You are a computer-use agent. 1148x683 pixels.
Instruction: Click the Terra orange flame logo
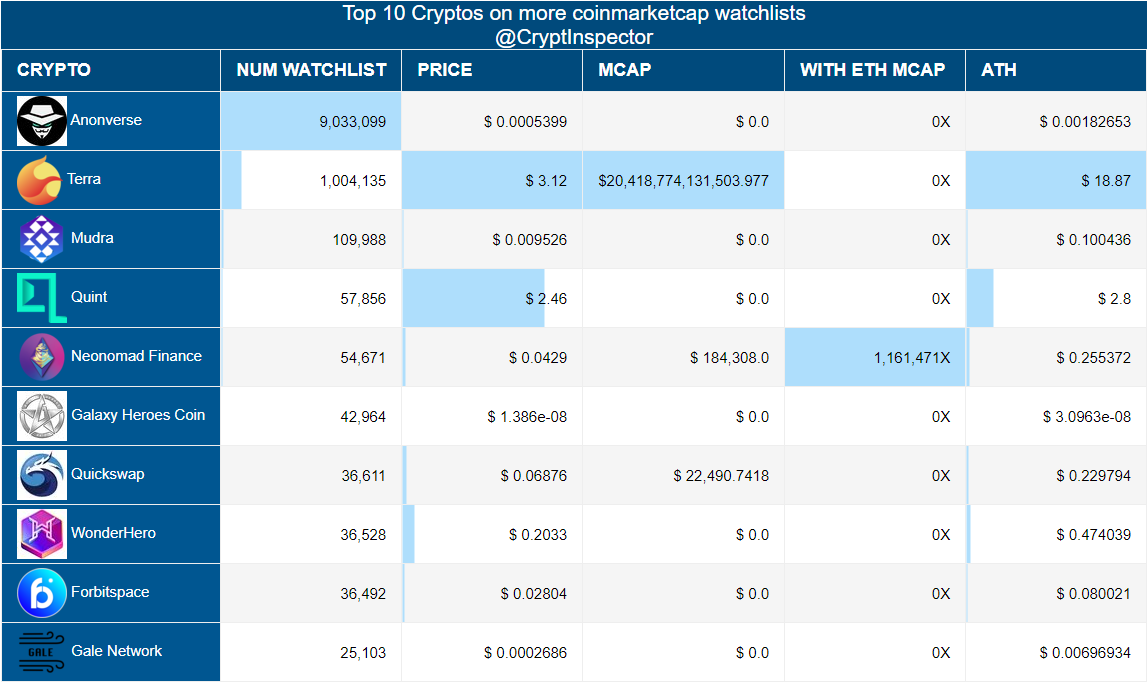tap(39, 180)
